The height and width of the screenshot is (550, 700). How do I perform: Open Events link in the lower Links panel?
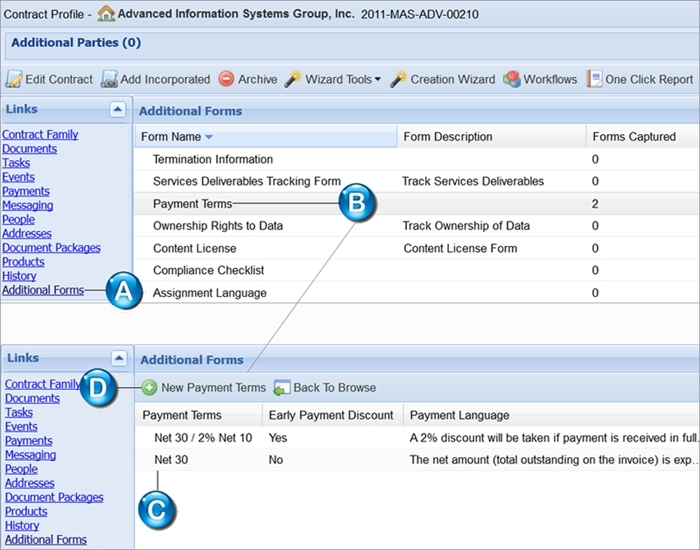pos(21,426)
